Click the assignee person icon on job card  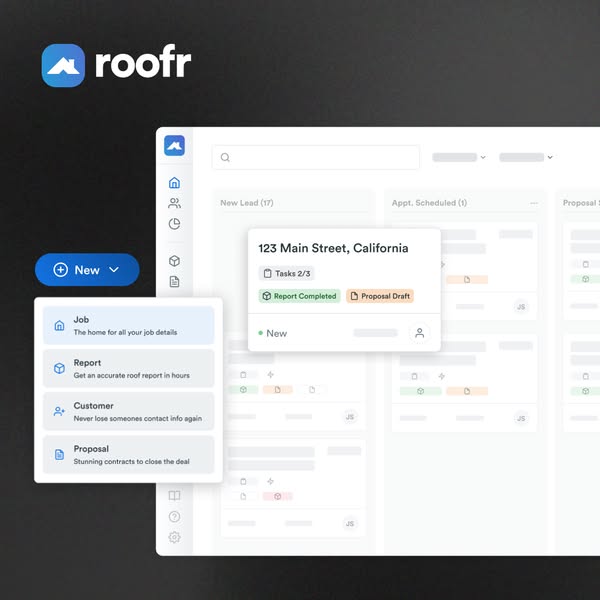point(419,333)
